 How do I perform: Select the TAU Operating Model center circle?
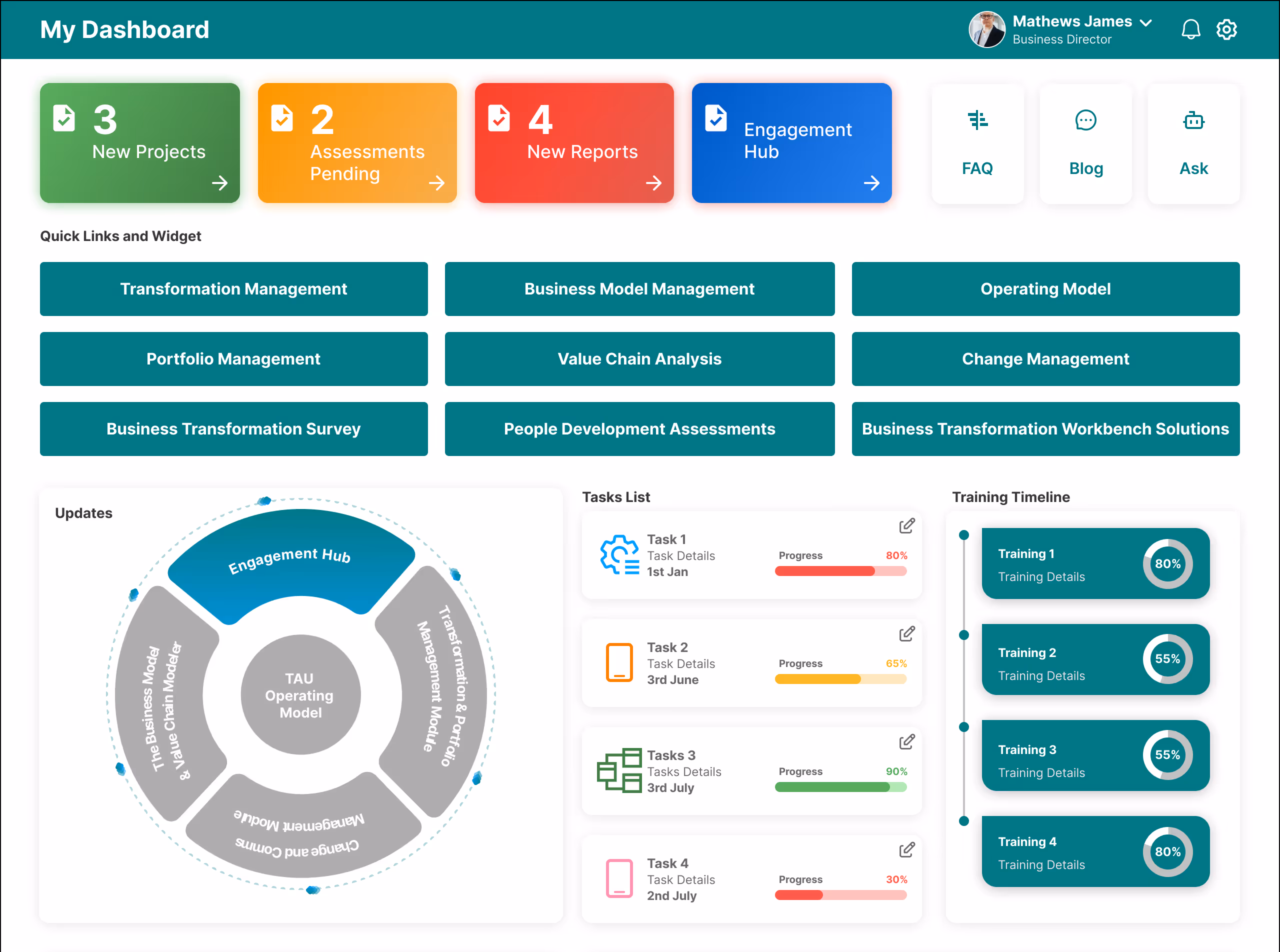[x=300, y=695]
